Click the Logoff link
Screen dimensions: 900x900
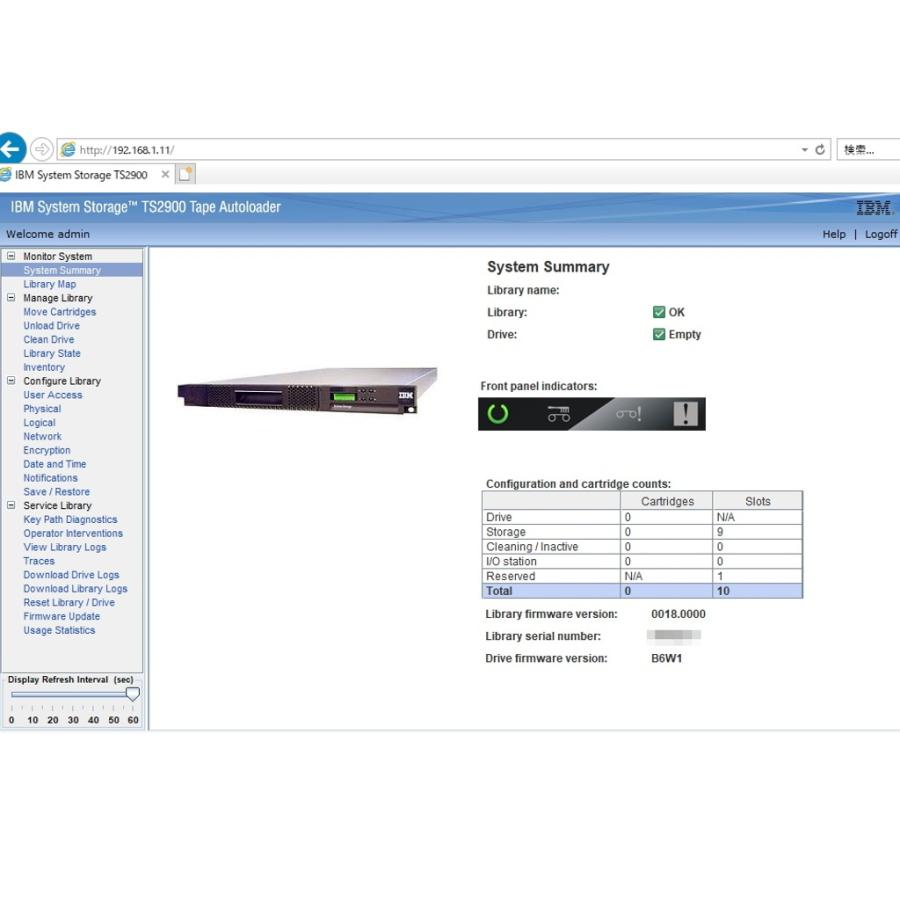pyautogui.click(x=880, y=234)
